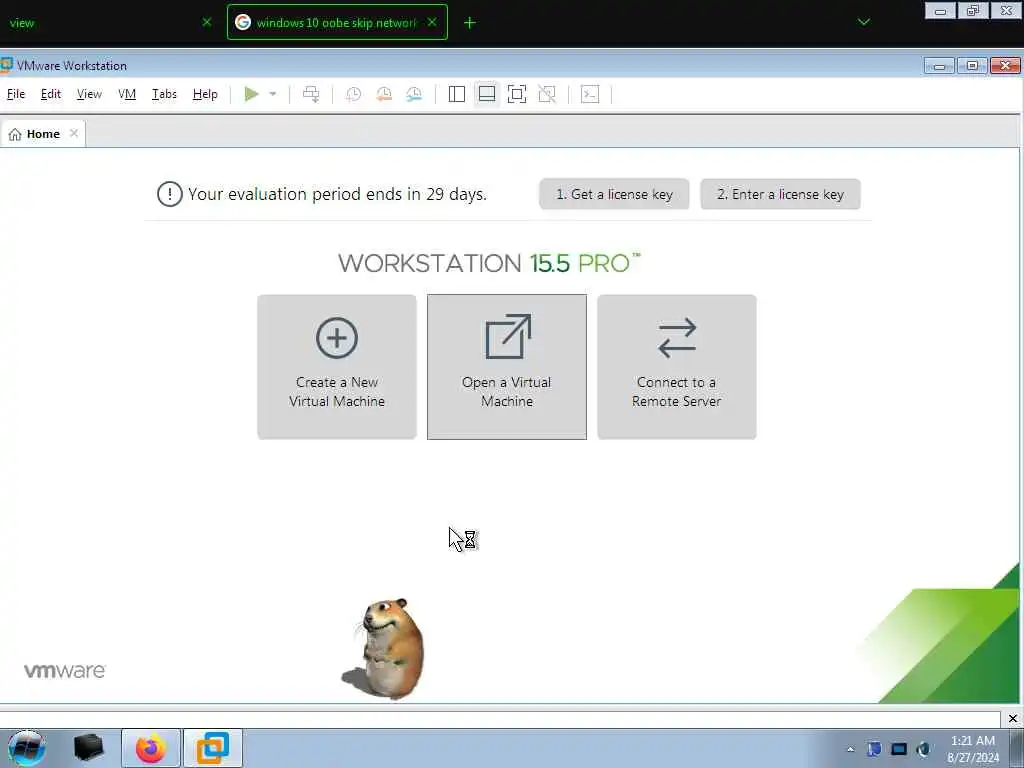Image resolution: width=1024 pixels, height=768 pixels.
Task: Open the File menu
Action: [16, 94]
